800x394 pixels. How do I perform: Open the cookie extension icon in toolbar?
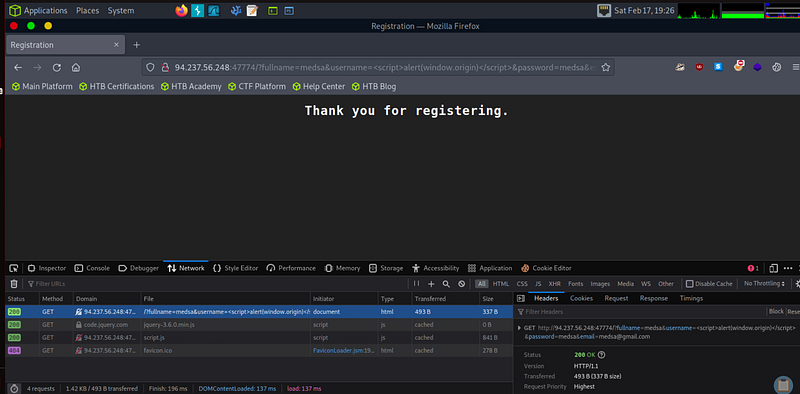pos(776,67)
